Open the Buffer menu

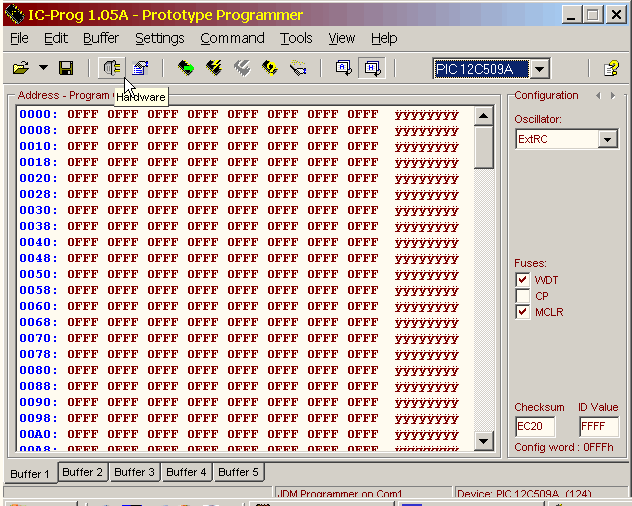point(101,38)
